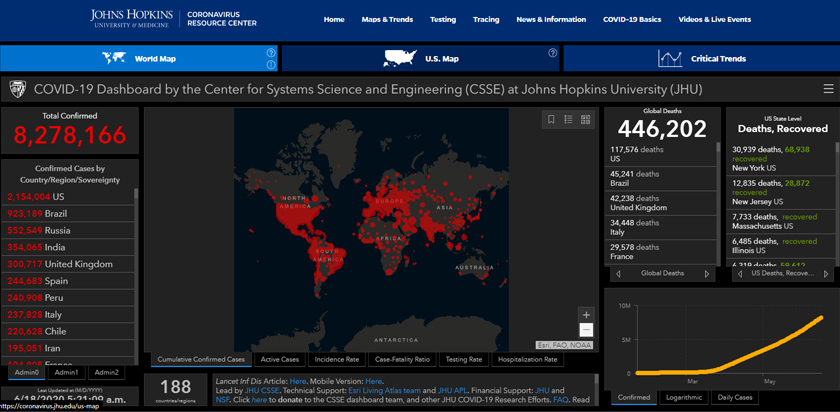Go to previous Global Deaths panel arrow
Screen dimensions: 840x412
tap(616, 273)
